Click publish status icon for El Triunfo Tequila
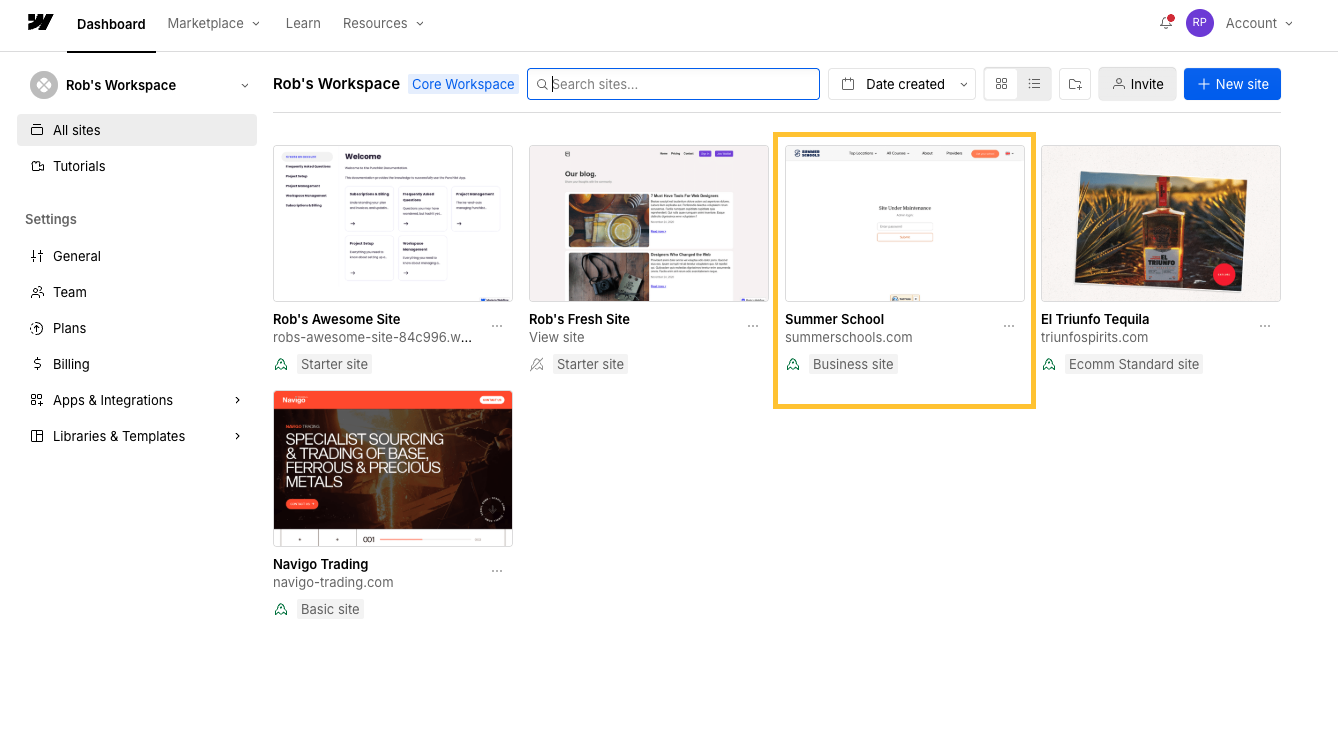 [x=1049, y=364]
